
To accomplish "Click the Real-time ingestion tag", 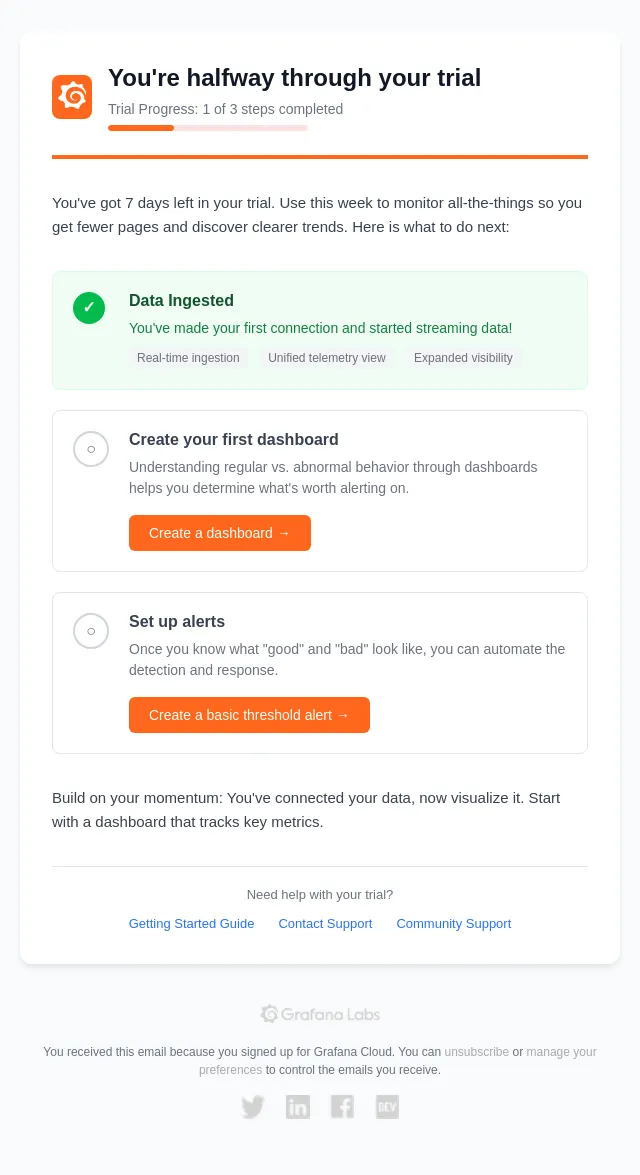I will click(x=188, y=357).
